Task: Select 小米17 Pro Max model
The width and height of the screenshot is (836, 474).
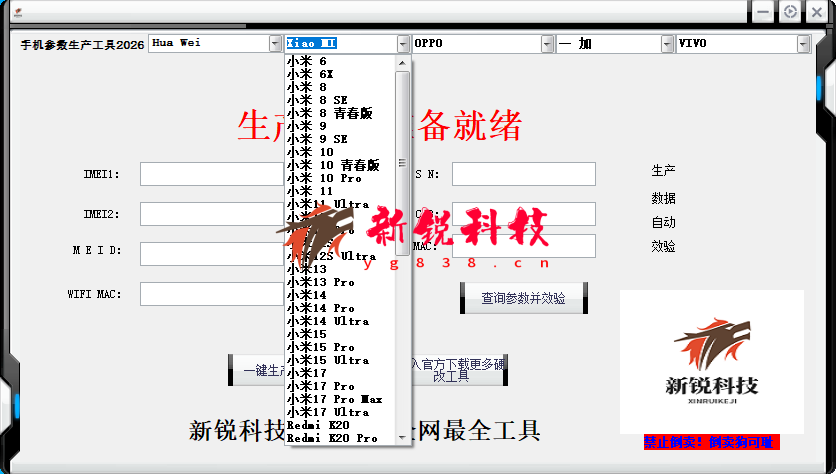Action: click(340, 399)
